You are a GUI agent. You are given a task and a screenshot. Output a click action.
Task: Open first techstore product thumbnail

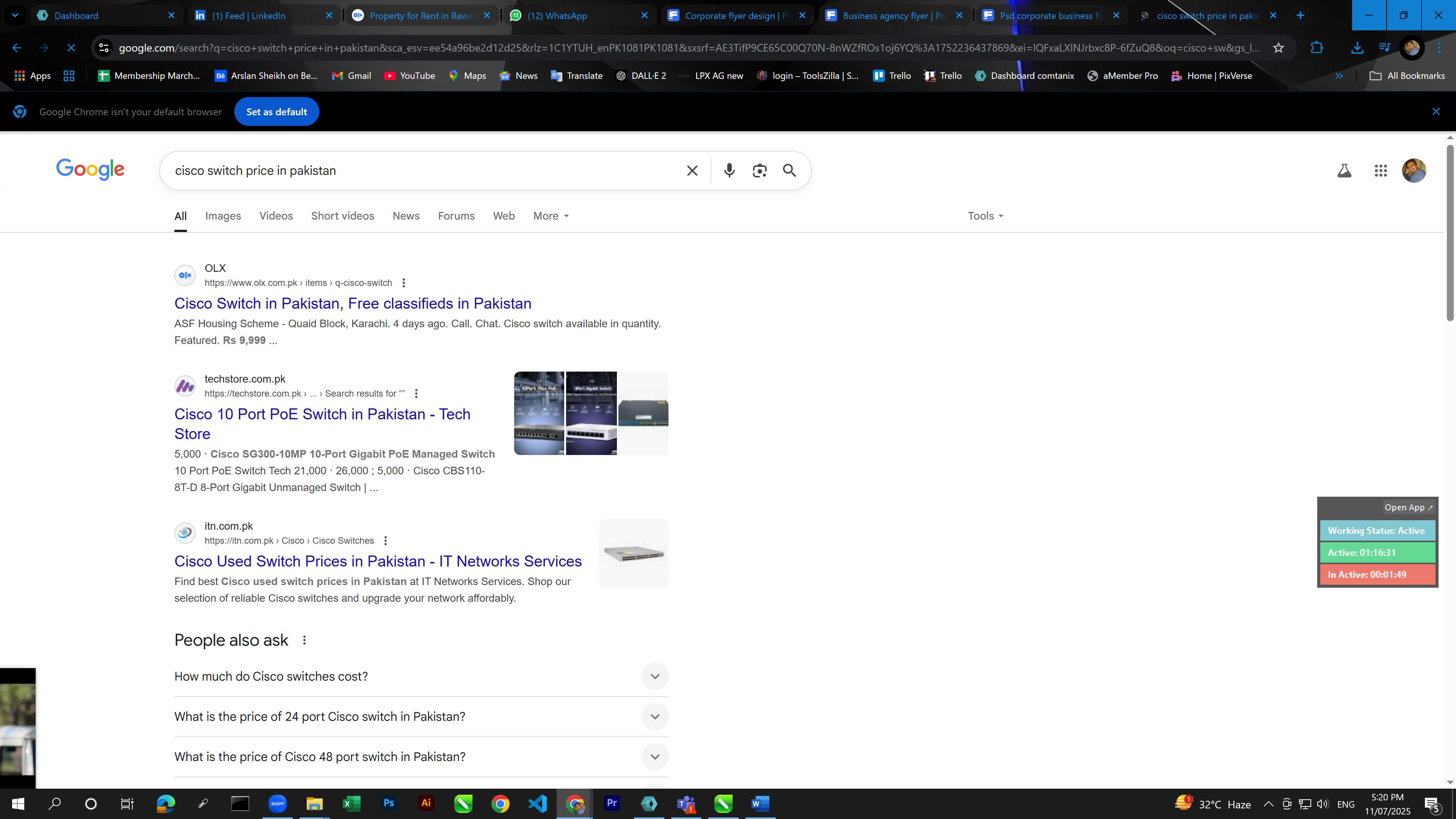pos(539,413)
